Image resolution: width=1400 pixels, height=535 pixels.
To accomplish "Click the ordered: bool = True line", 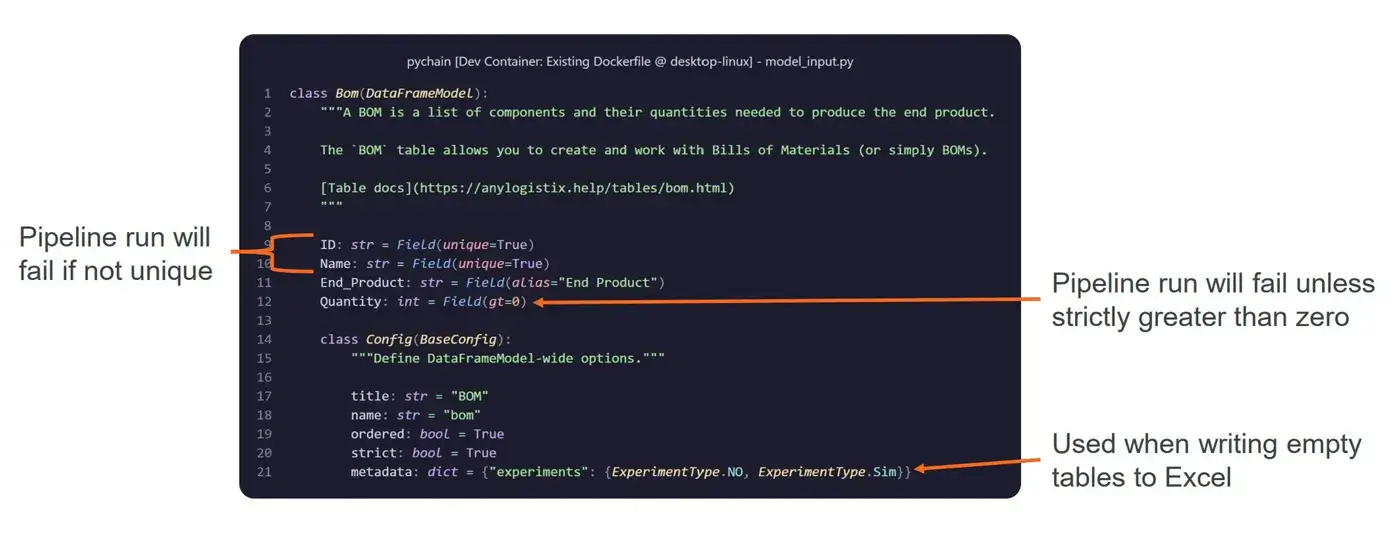I will point(427,435).
